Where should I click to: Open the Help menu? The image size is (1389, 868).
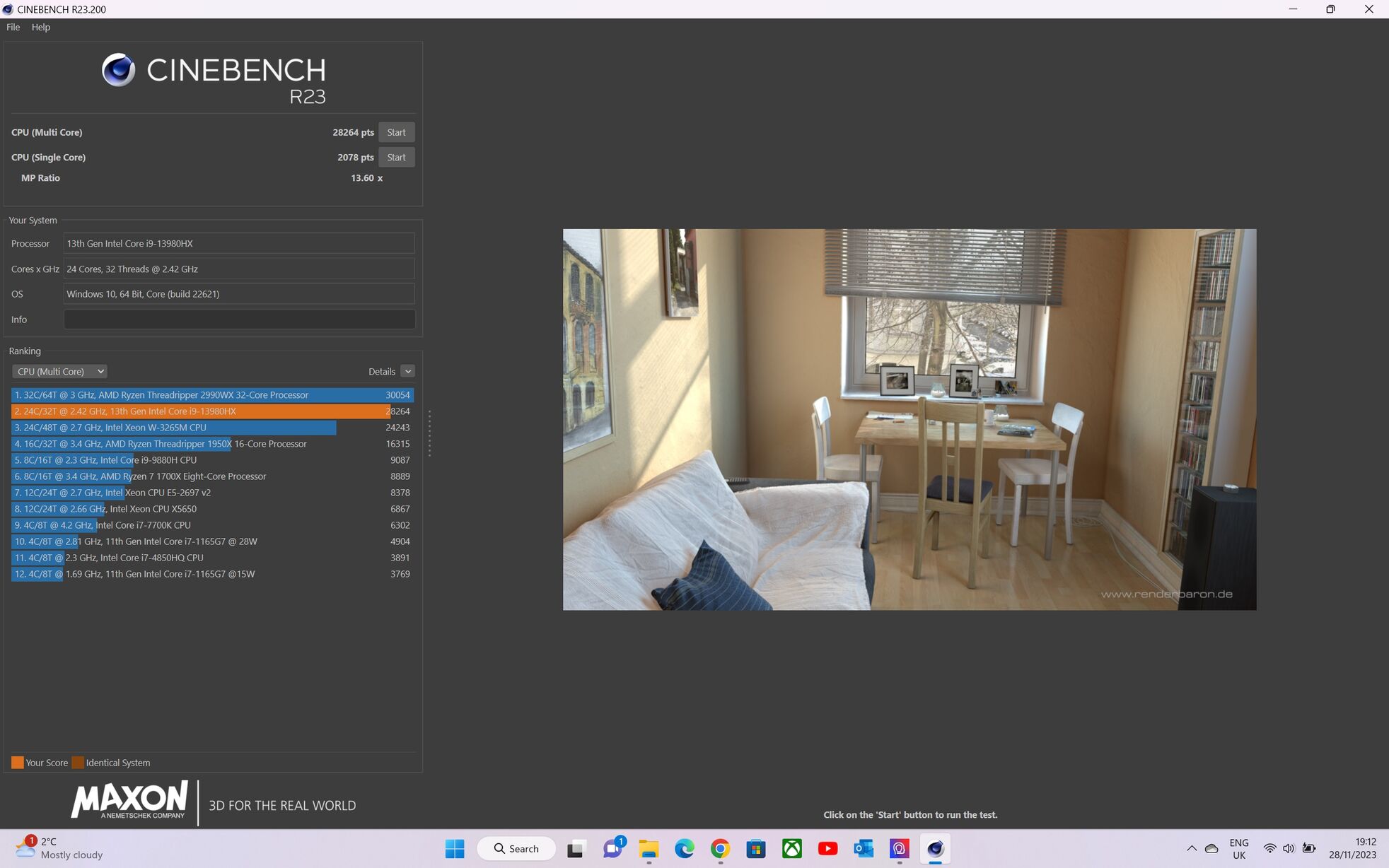(x=40, y=27)
